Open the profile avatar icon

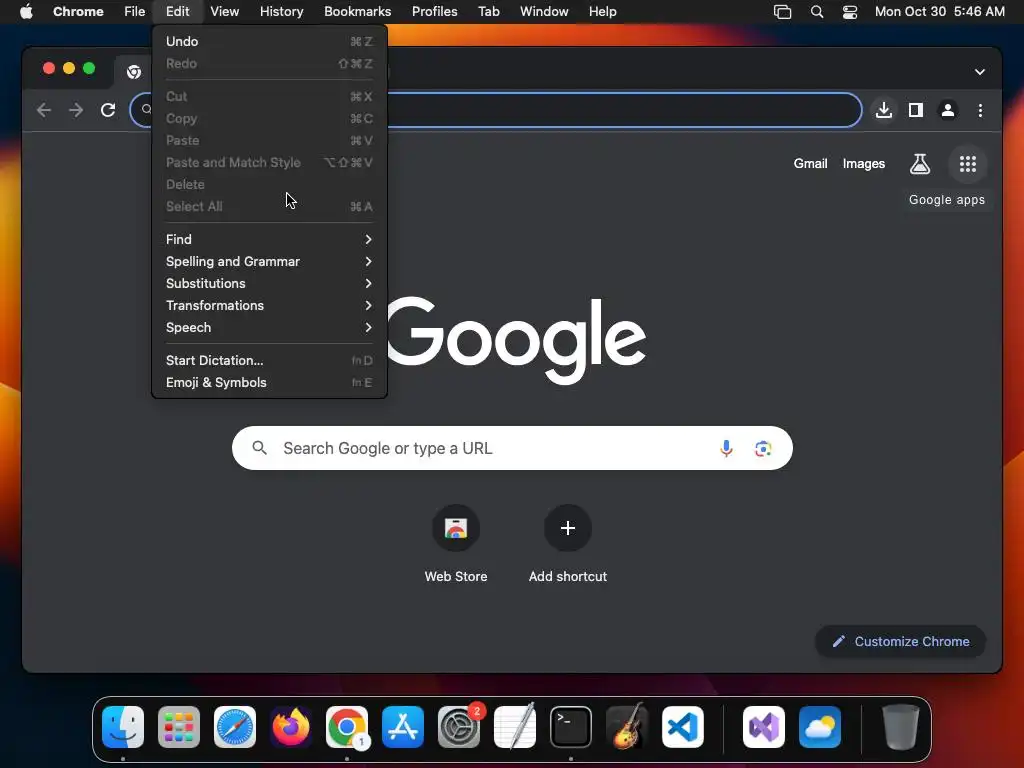[948, 110]
